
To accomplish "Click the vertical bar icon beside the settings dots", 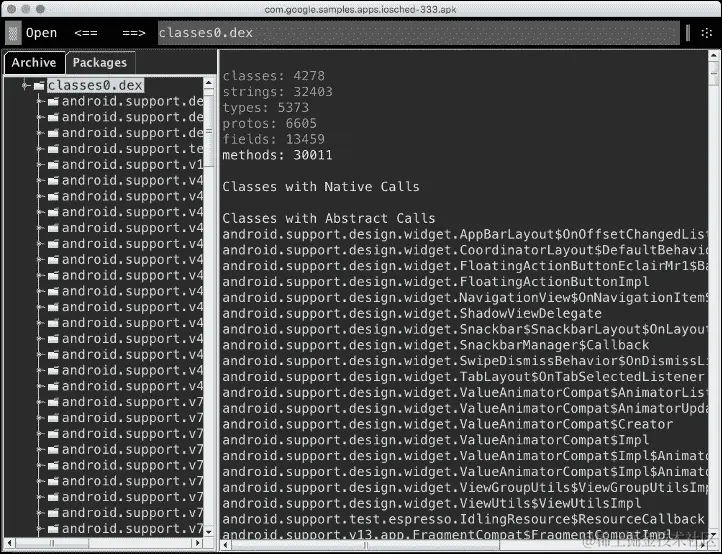I will [688, 33].
